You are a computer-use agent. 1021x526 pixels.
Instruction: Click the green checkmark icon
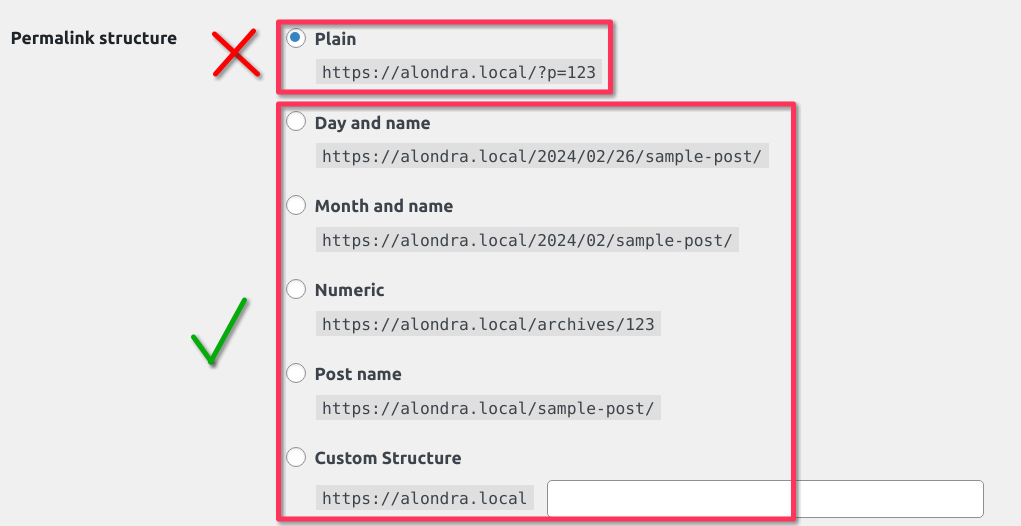tap(219, 331)
